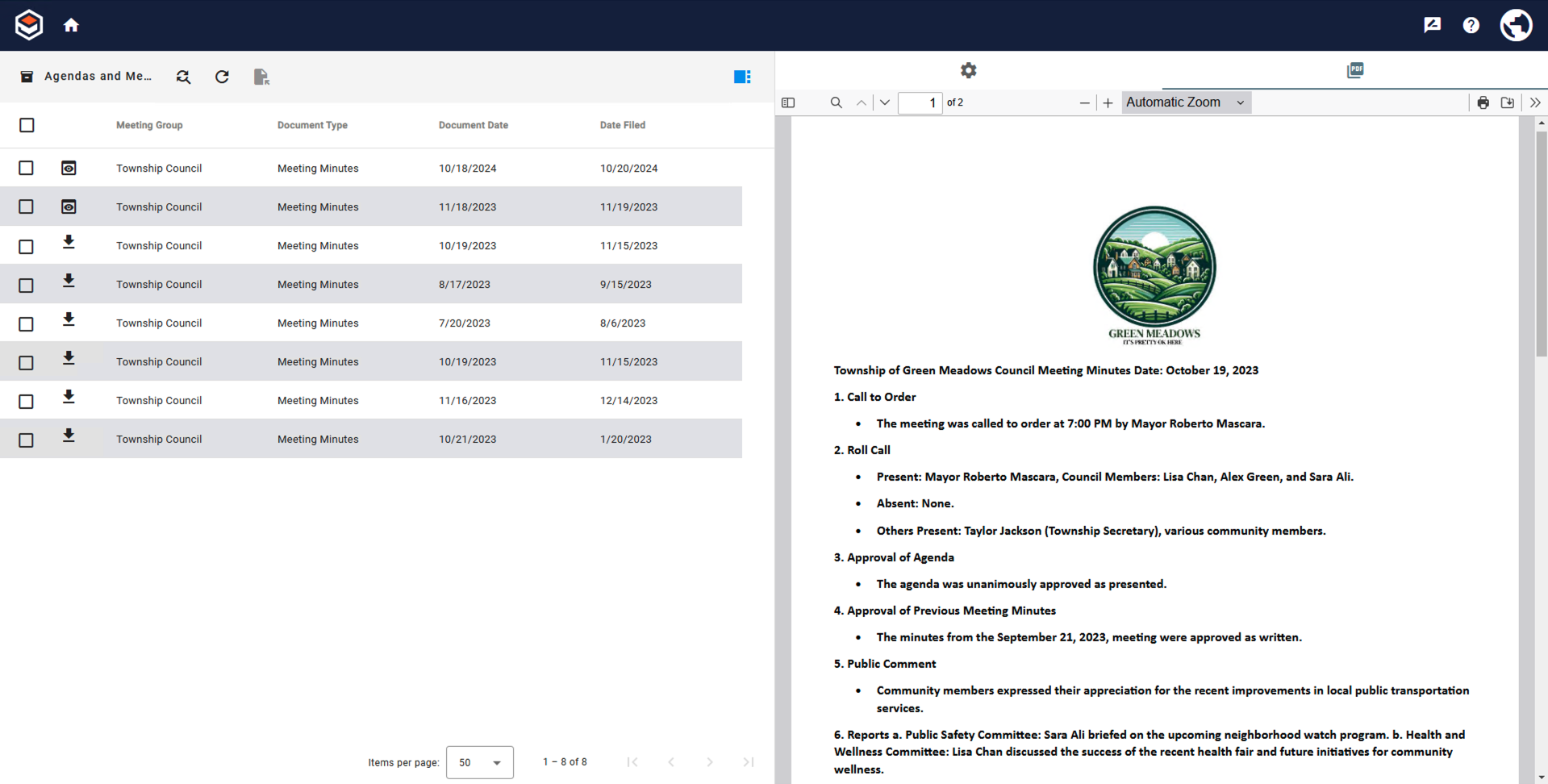
Task: Download the open PDF file
Action: 1508,102
